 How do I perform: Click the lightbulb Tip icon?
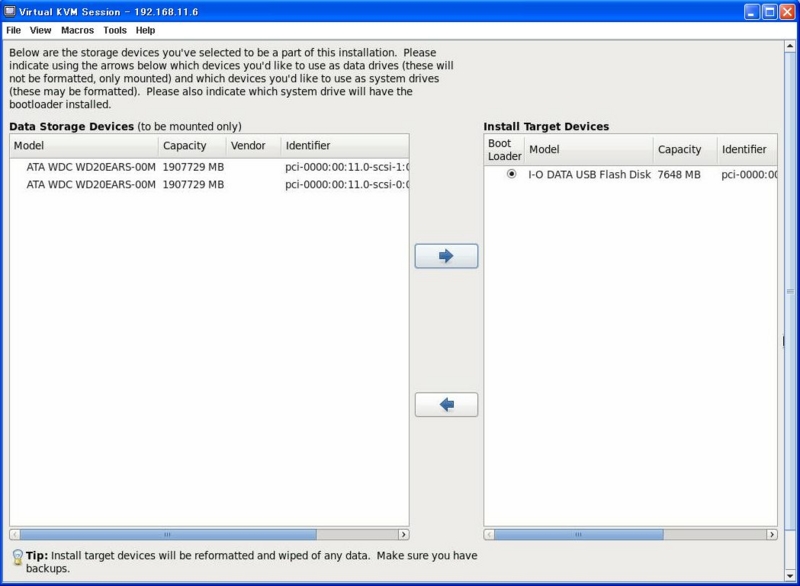(17, 557)
